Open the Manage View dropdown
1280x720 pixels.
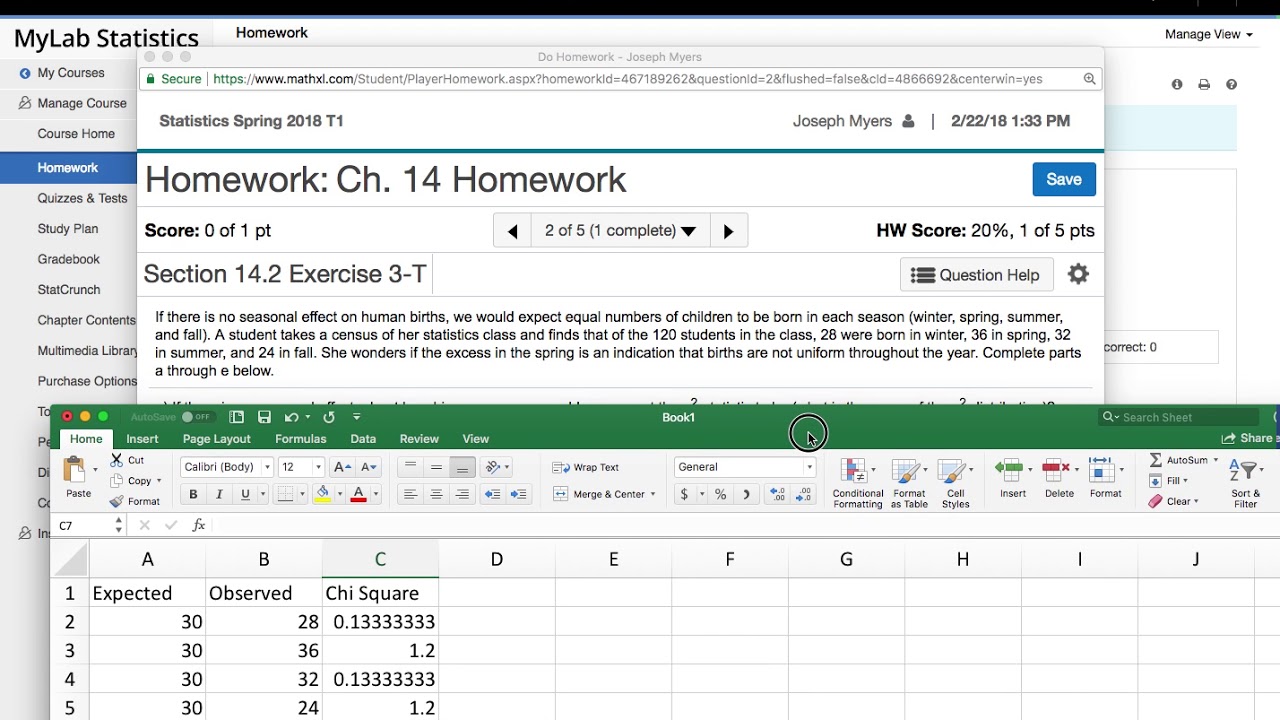tap(1208, 34)
